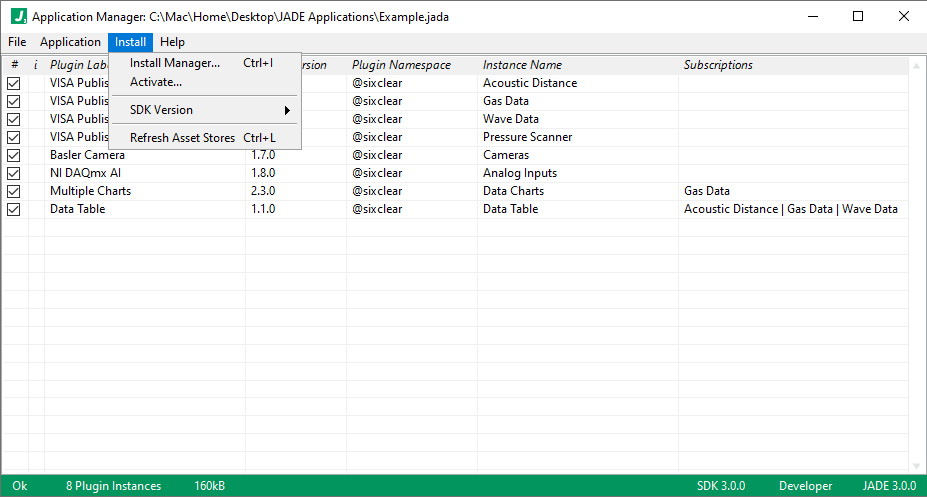Expand the SDK Version submenu
Image resolution: width=927 pixels, height=497 pixels.
[x=205, y=110]
